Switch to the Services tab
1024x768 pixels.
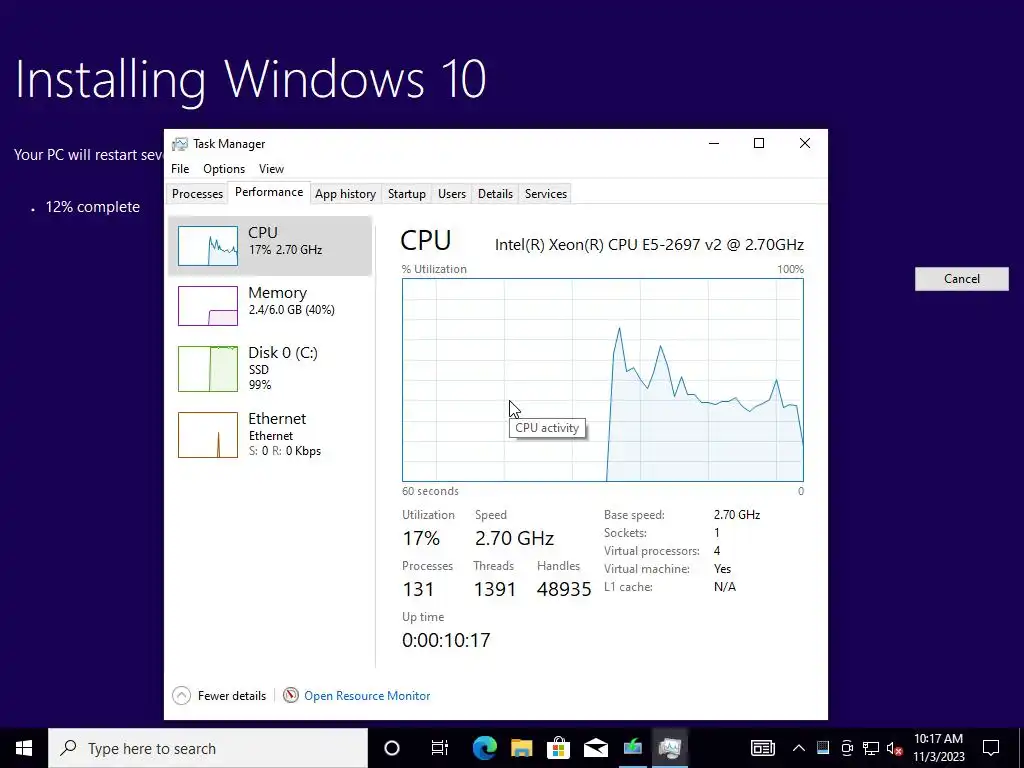tap(546, 194)
